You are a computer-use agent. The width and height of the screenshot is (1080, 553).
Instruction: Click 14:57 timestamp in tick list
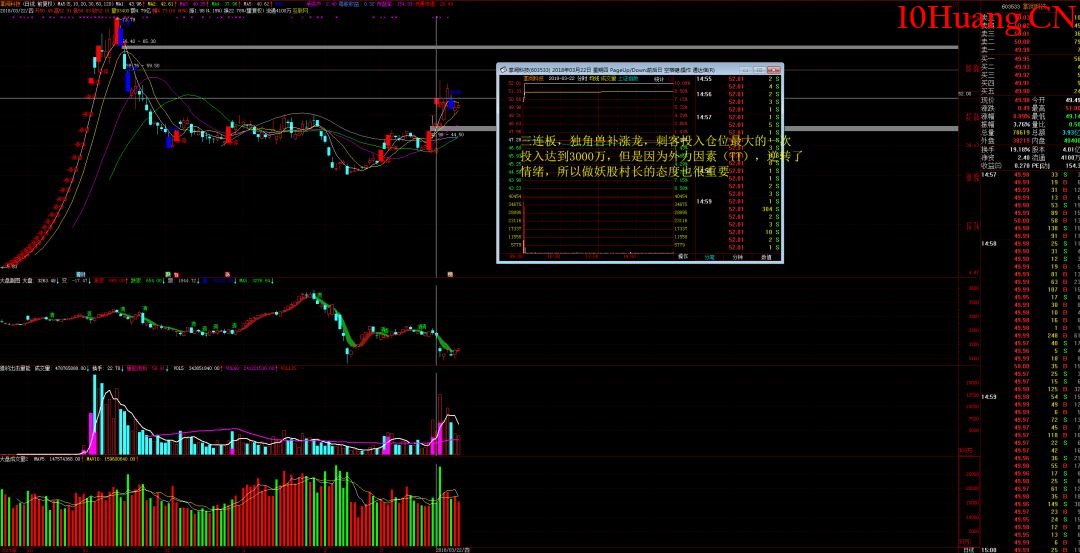click(989, 175)
